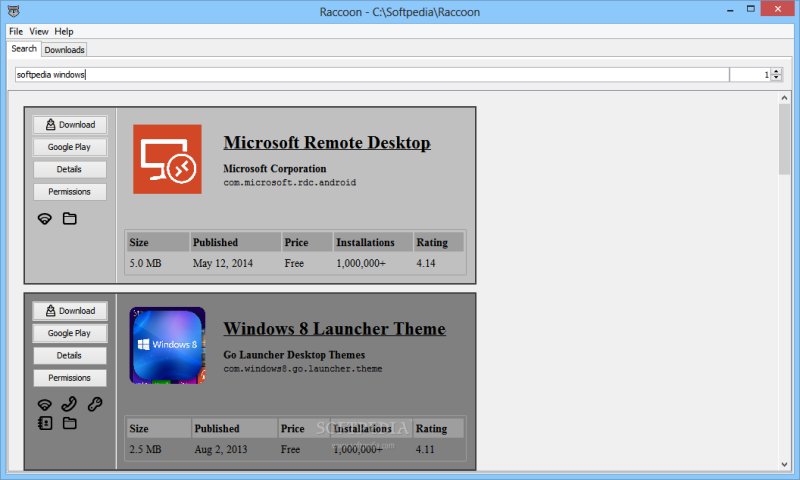Open Microsoft Remote Desktop on Google Play
800x480 pixels.
[x=70, y=147]
